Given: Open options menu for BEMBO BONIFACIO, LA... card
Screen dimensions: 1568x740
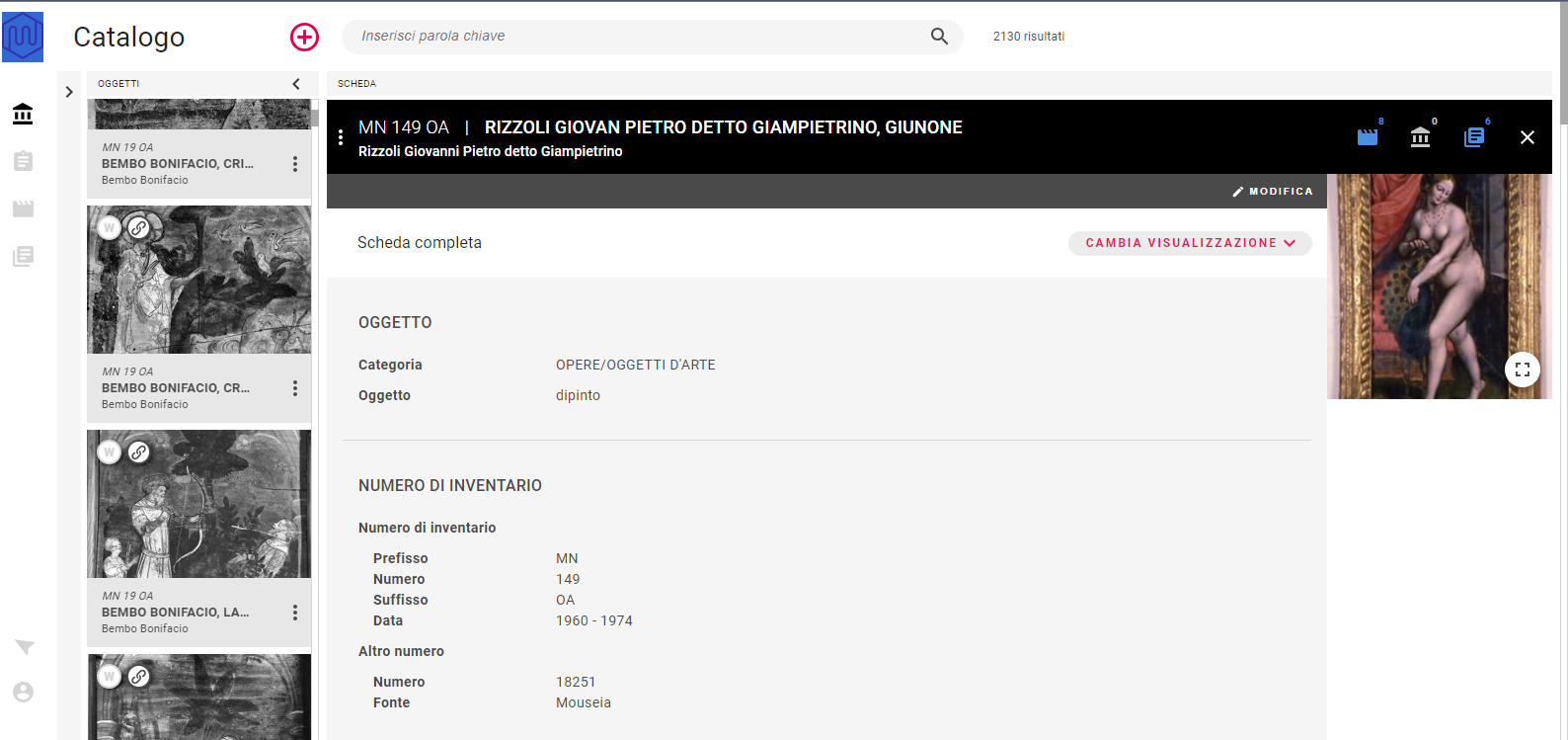Looking at the screenshot, I should point(294,613).
